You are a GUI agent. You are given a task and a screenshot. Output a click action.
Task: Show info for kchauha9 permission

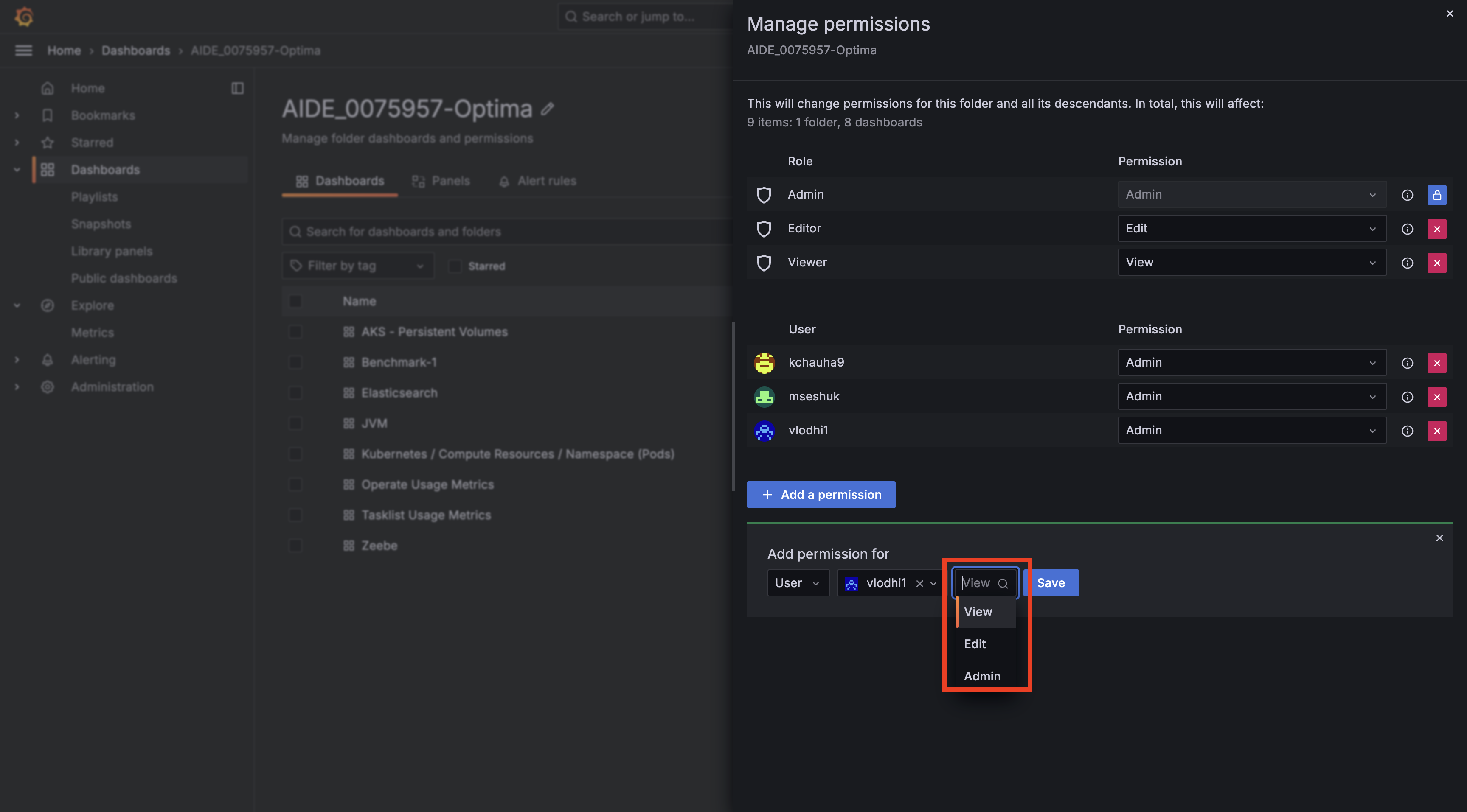click(1407, 363)
